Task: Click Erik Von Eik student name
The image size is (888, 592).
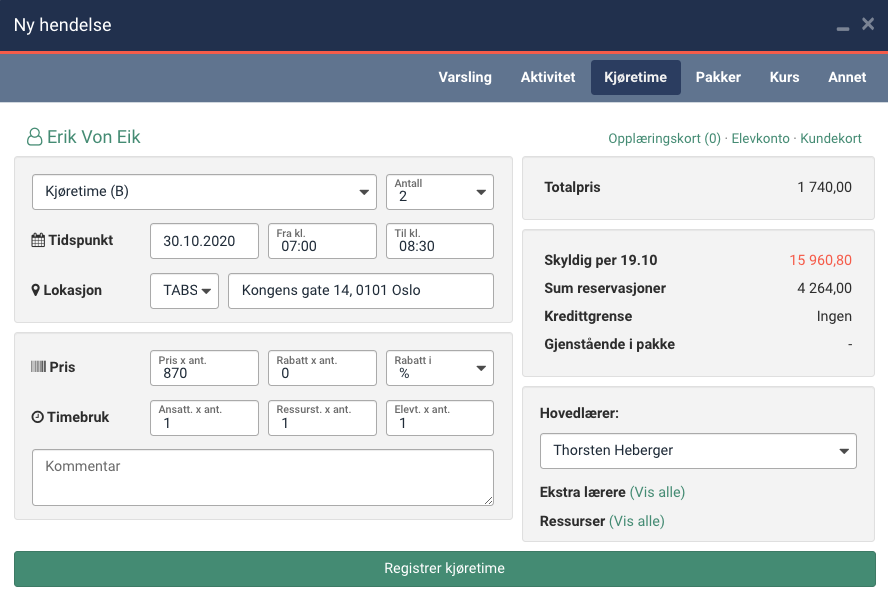Action: [93, 137]
